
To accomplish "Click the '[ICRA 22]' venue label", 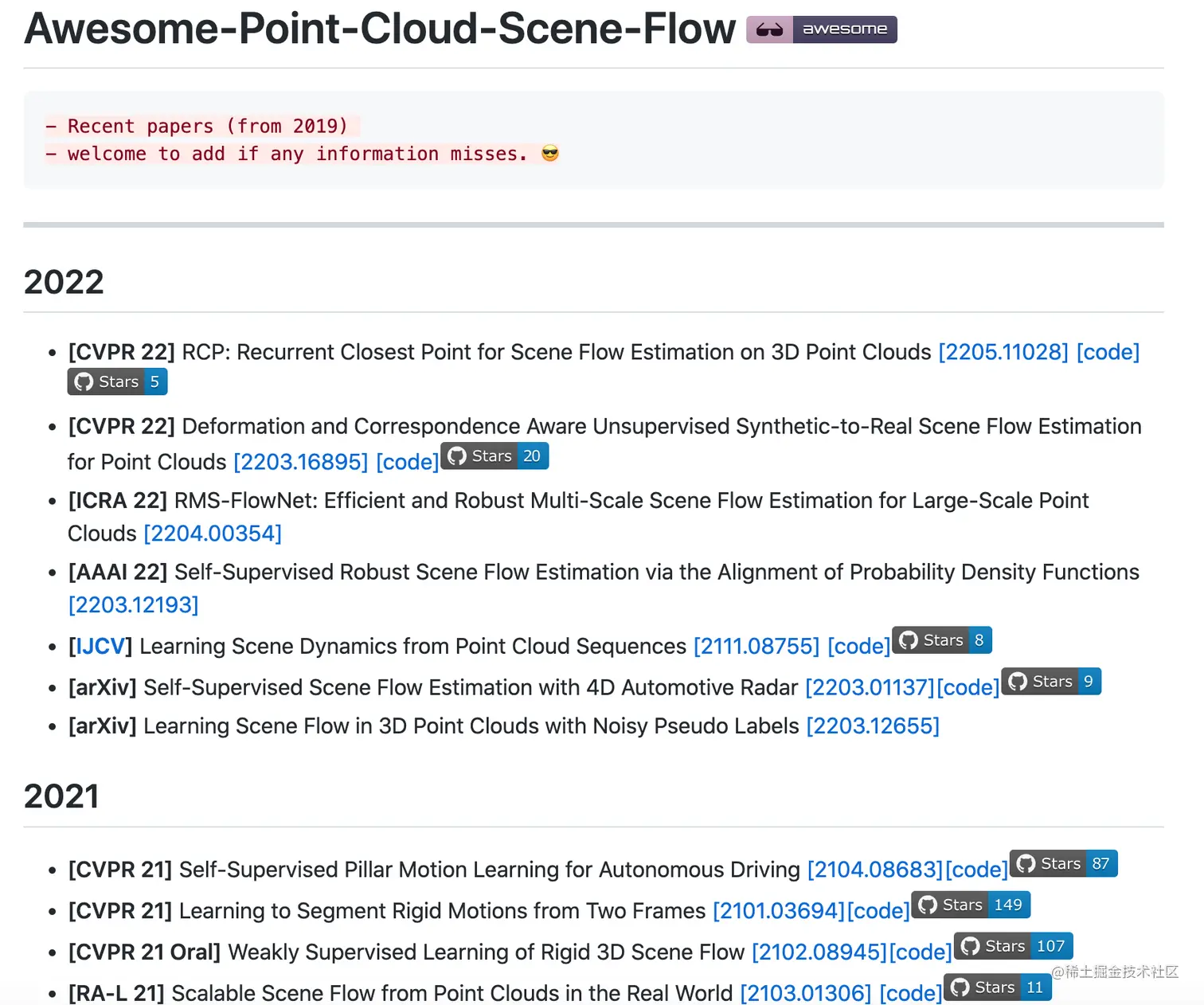I will click(117, 501).
